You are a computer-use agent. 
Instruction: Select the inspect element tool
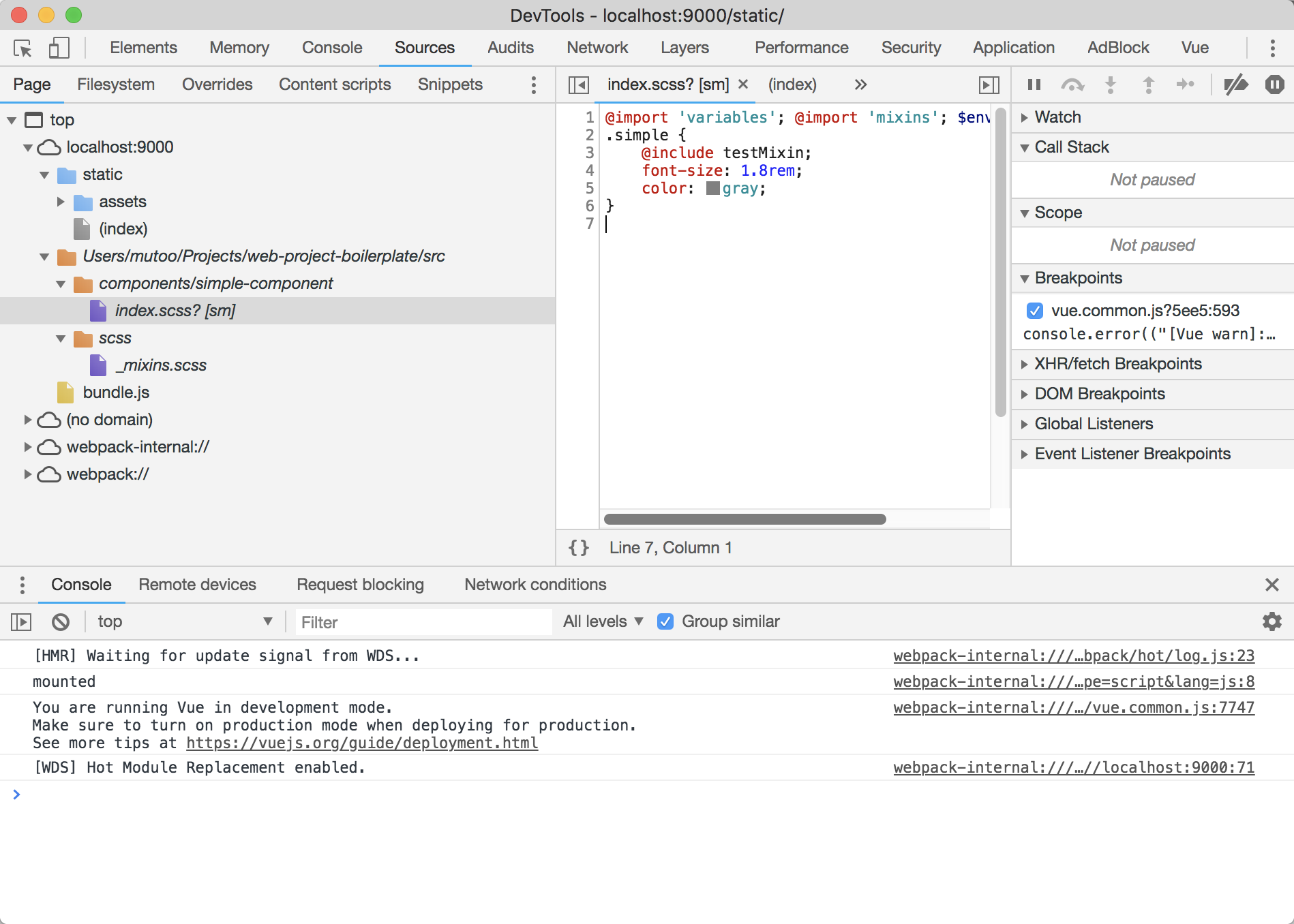click(x=22, y=48)
